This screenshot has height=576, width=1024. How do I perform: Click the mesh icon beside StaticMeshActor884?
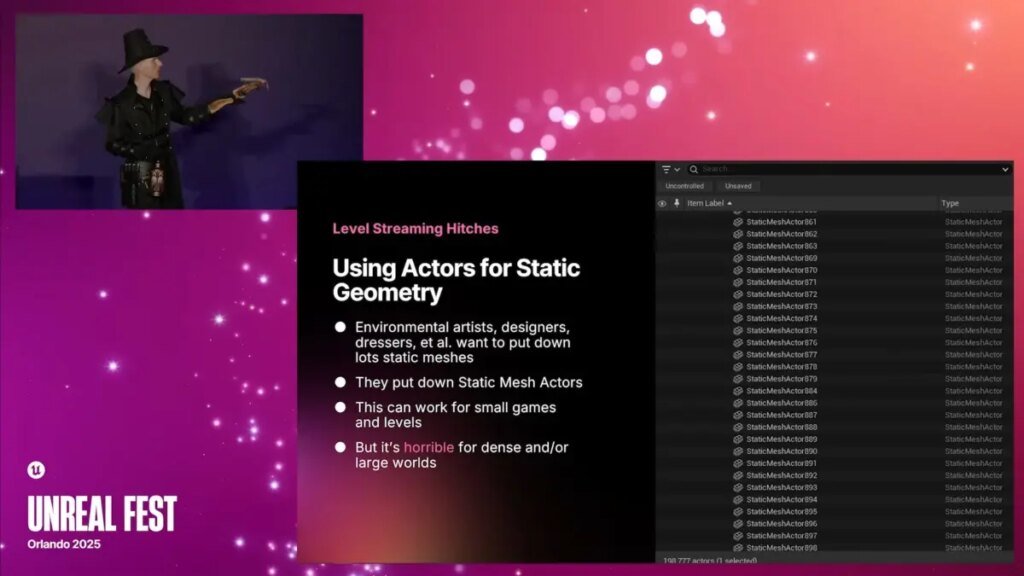(738, 391)
